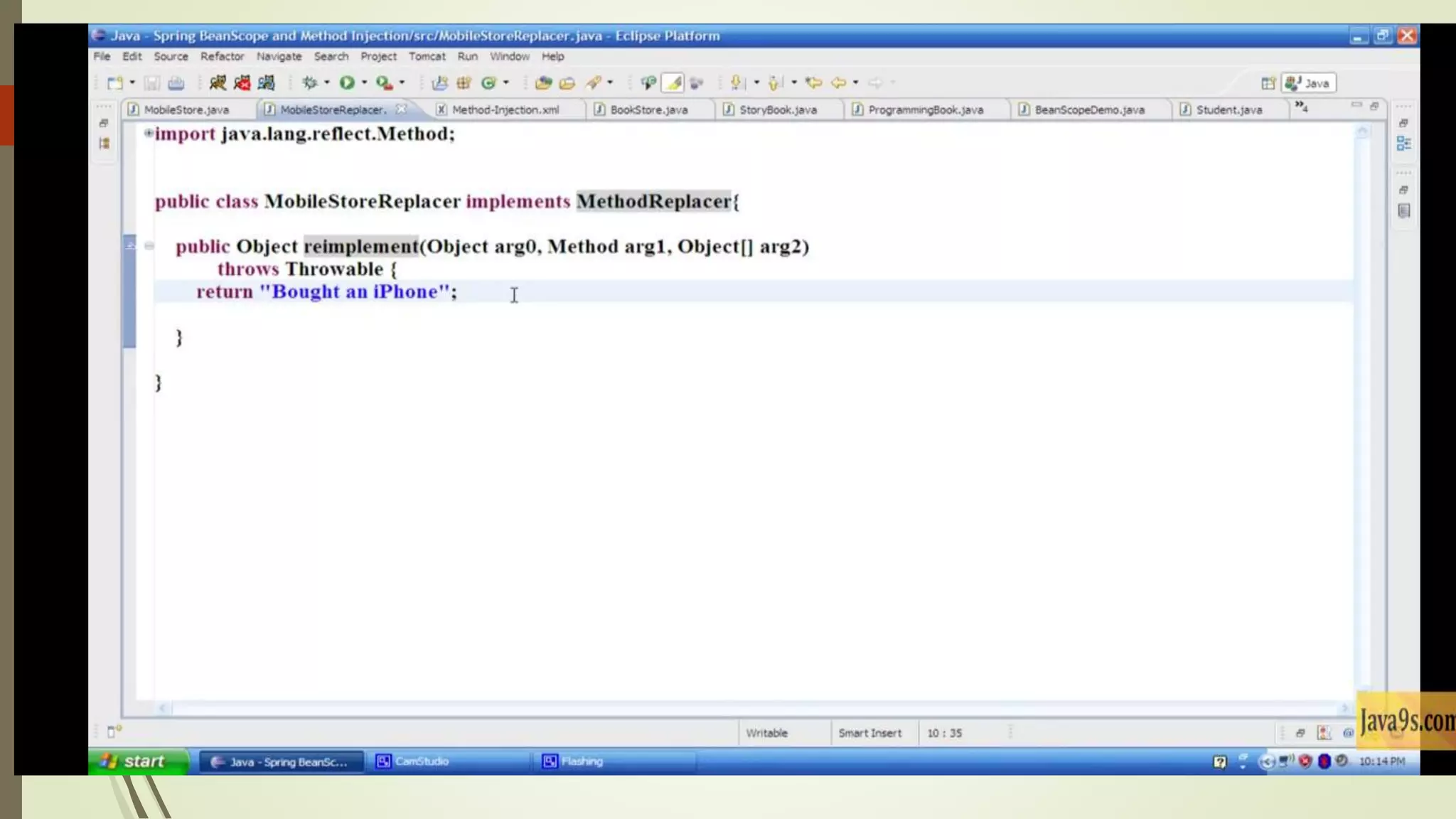Viewport: 1456px width, 819px height.
Task: Switch to Method-Injection.xml tab
Action: [x=505, y=109]
